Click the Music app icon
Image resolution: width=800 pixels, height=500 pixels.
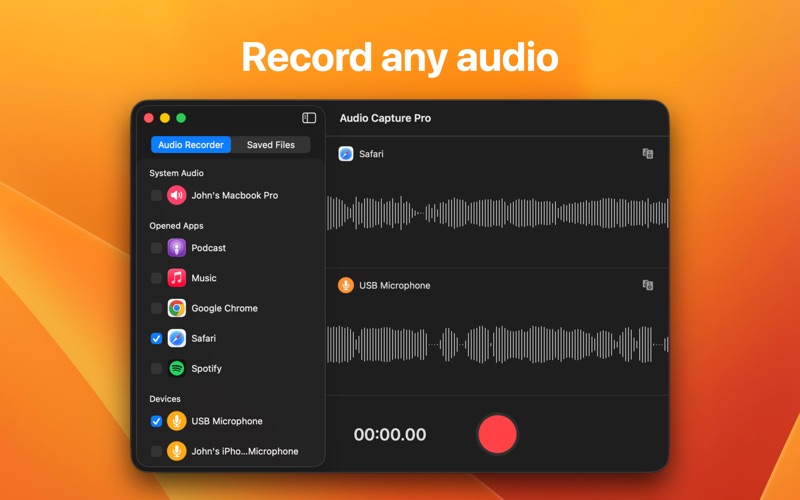click(177, 278)
